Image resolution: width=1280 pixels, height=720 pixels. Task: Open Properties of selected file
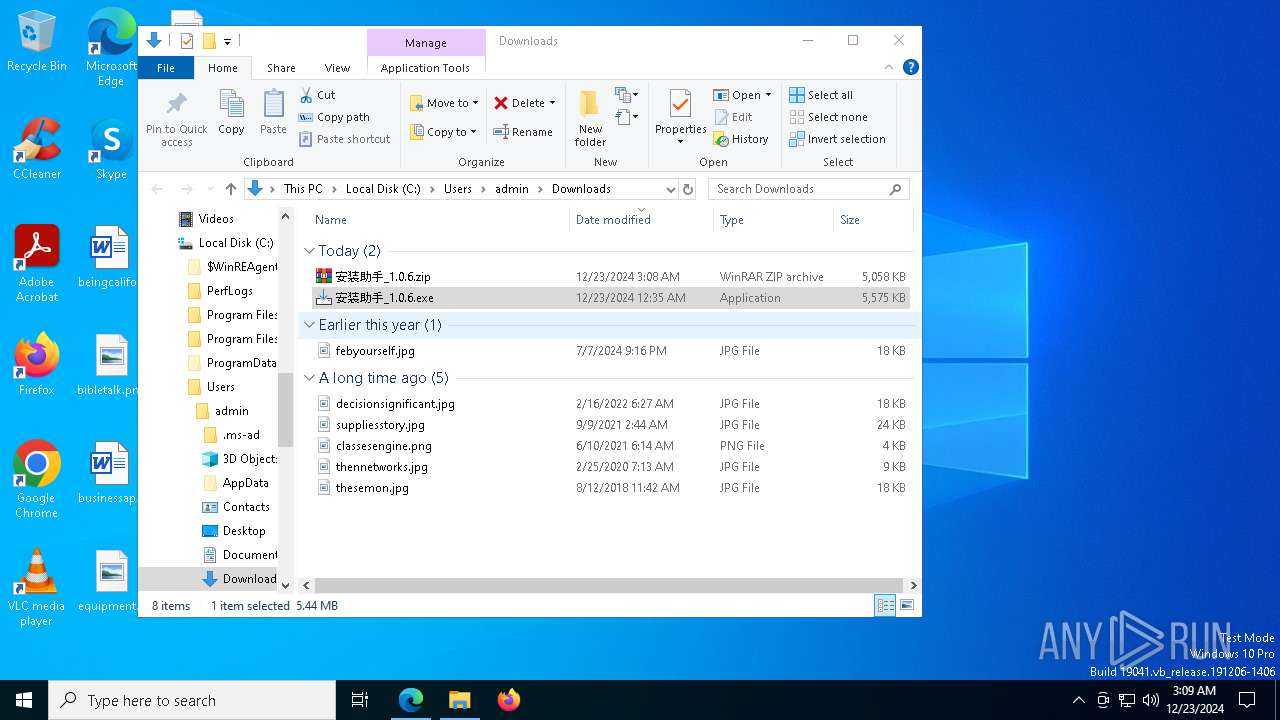click(681, 115)
